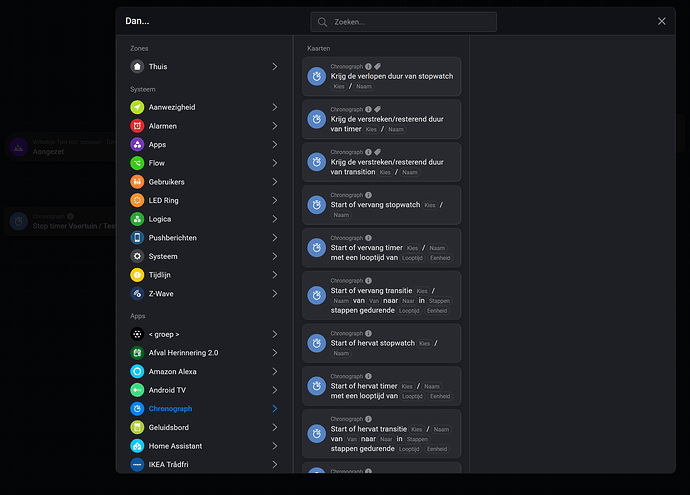This screenshot has width=690, height=495.
Task: Click Looptijd tag on 'Start of vervang timer' card
Action: tap(412, 258)
